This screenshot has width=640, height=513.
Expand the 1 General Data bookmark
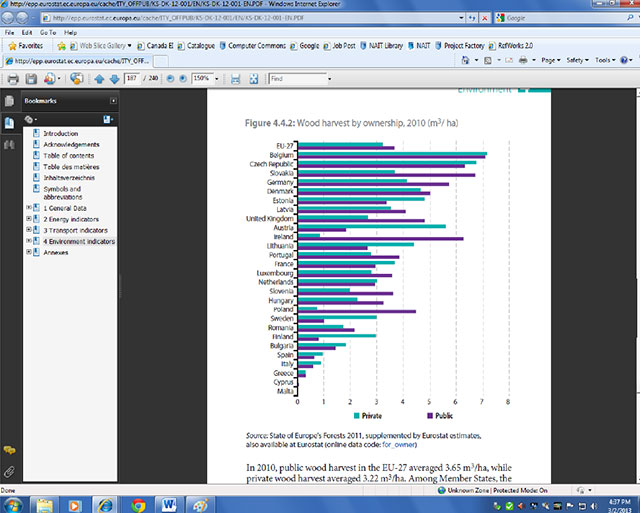[29, 208]
